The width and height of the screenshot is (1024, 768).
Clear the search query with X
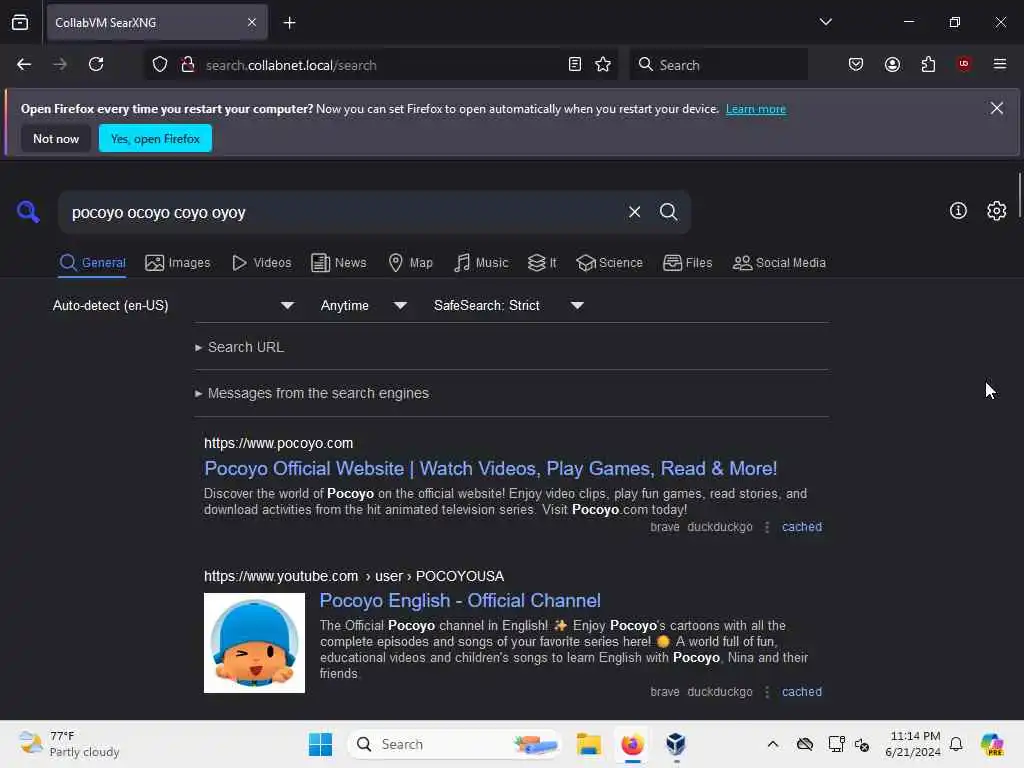click(x=634, y=212)
